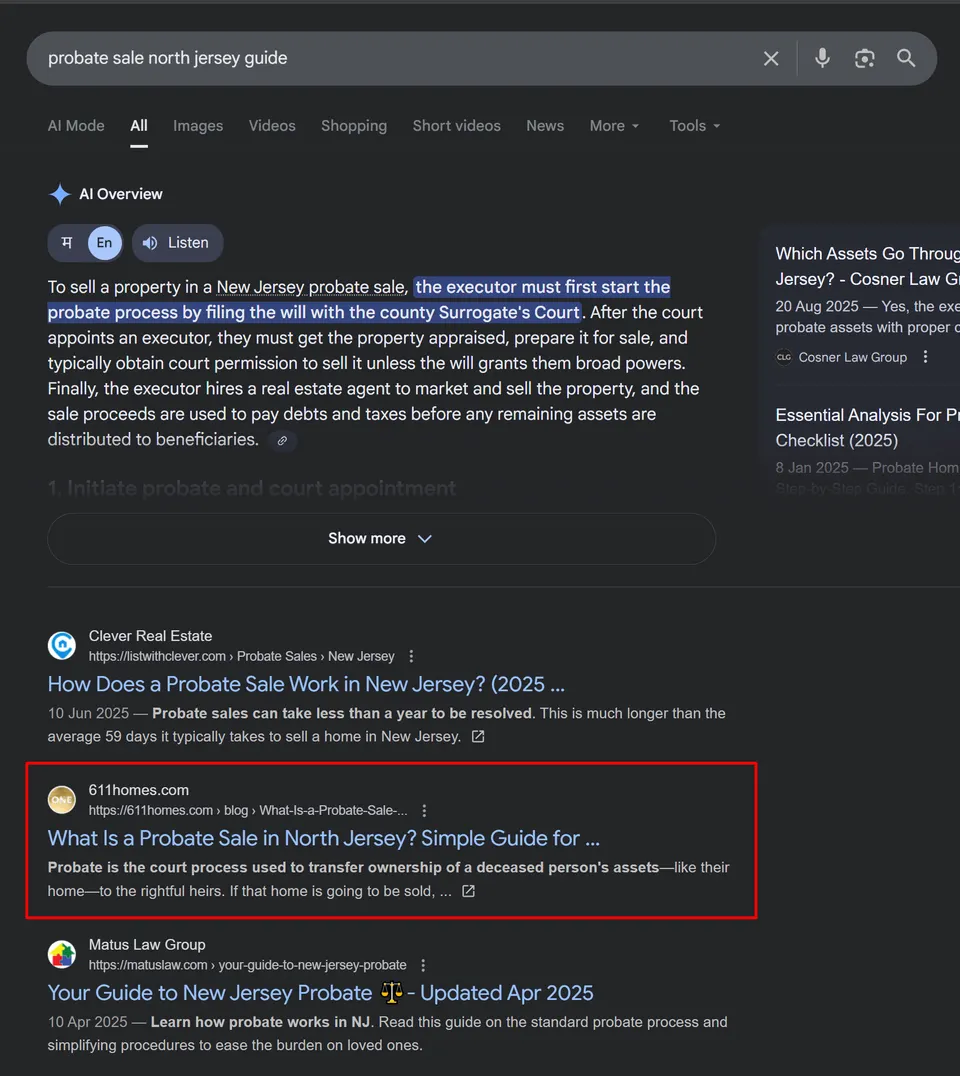Open How Does a Probate Sale Work link

[x=306, y=684]
